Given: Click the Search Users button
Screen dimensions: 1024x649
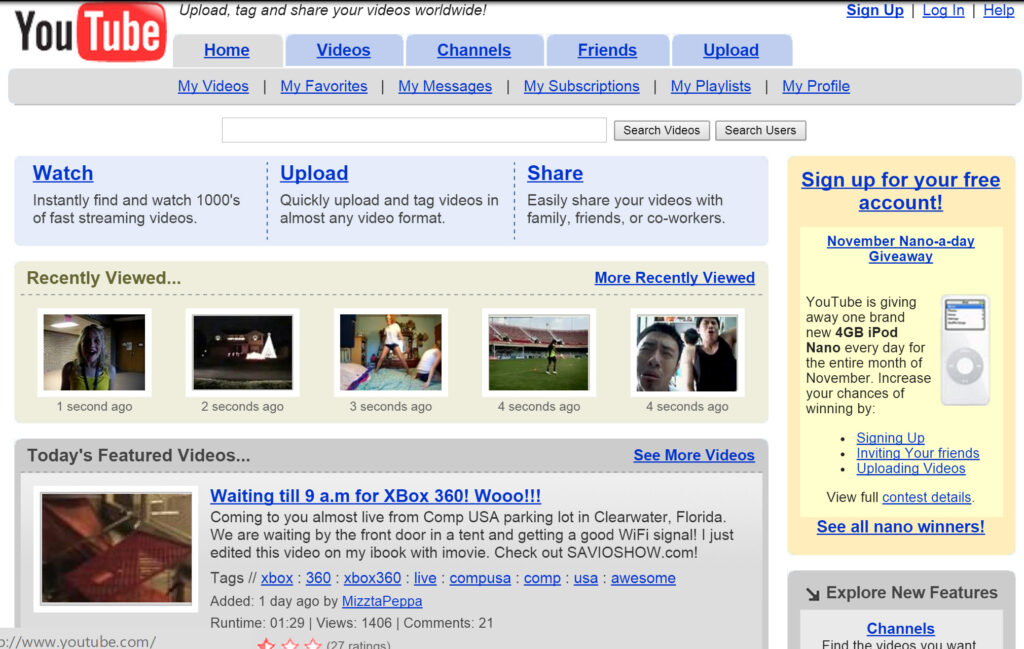Looking at the screenshot, I should coord(760,131).
